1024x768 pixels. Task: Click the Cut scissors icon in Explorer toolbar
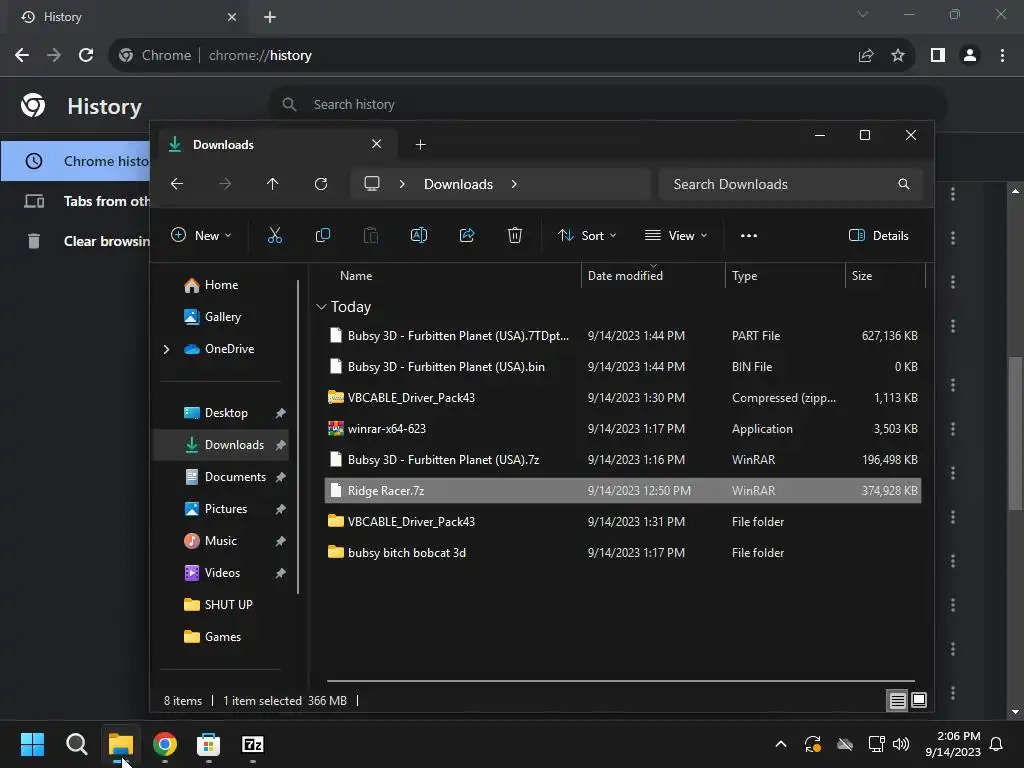point(275,236)
